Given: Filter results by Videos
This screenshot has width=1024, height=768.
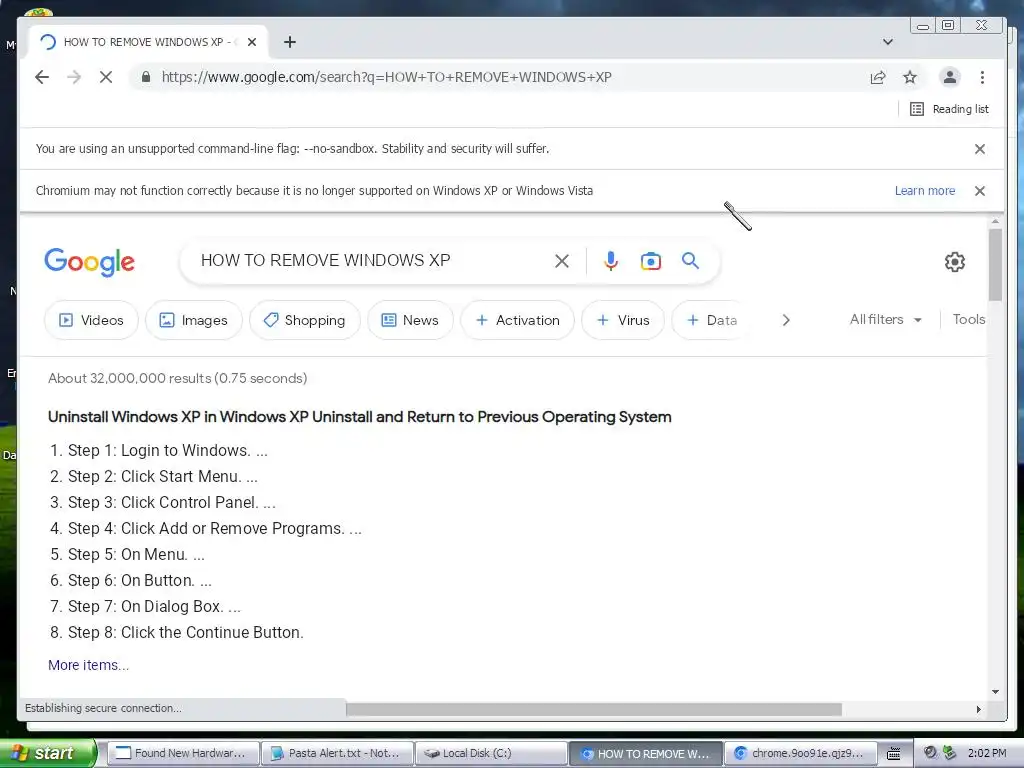Looking at the screenshot, I should coord(91,320).
